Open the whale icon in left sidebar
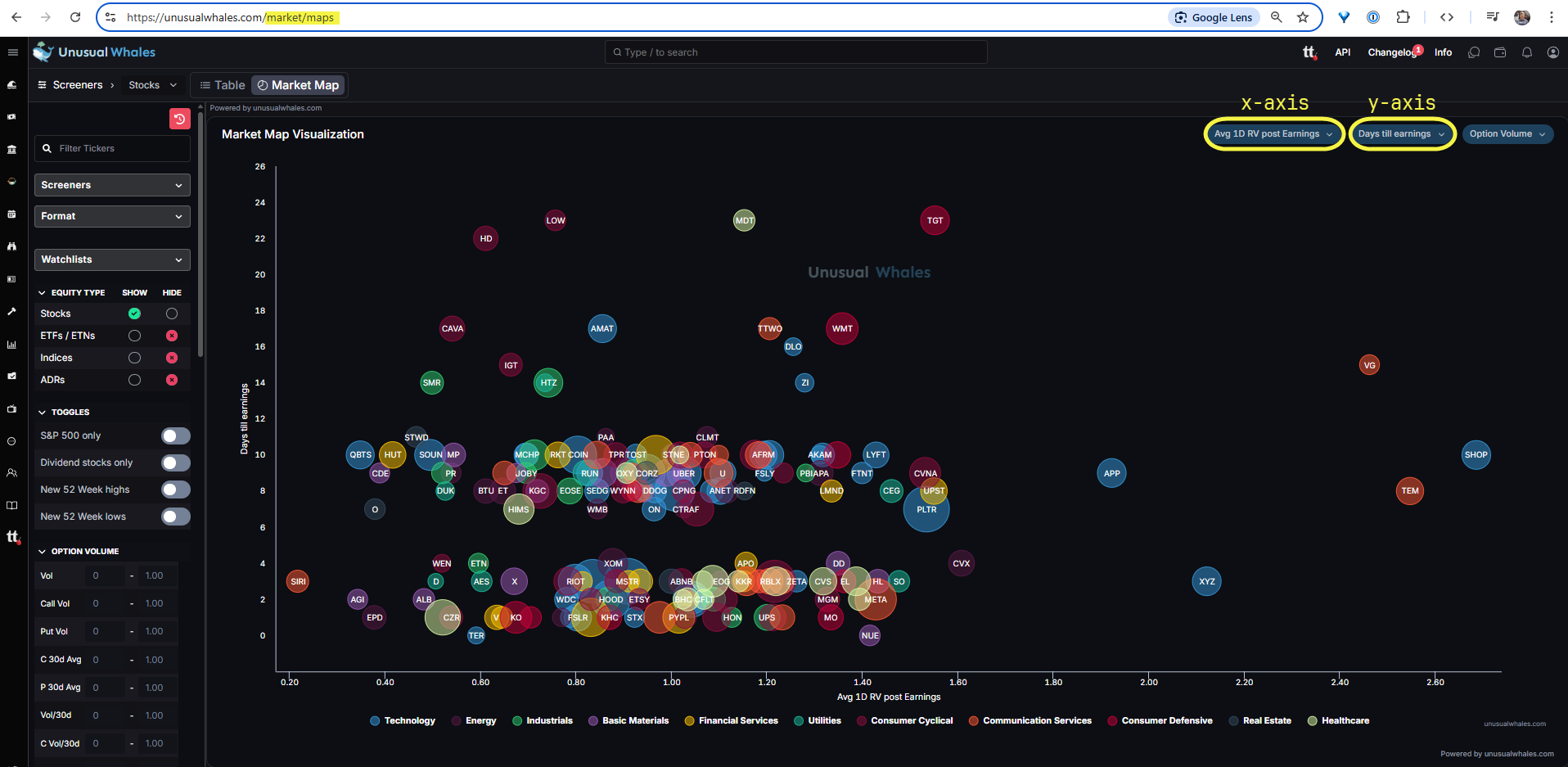The width and height of the screenshot is (1568, 767). coord(12,85)
